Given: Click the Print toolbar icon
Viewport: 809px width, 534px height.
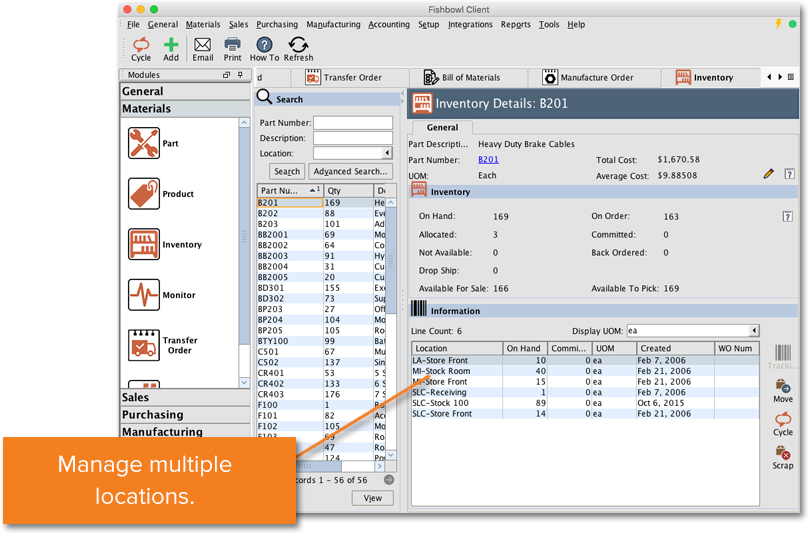Looking at the screenshot, I should [232, 50].
